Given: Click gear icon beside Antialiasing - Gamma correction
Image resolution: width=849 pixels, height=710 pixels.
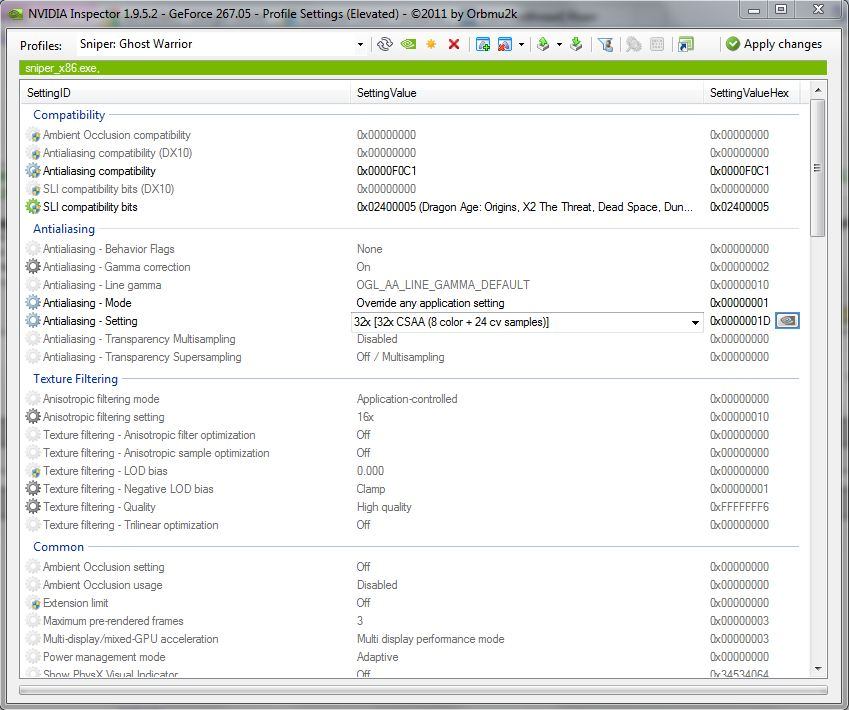Looking at the screenshot, I should (33, 267).
